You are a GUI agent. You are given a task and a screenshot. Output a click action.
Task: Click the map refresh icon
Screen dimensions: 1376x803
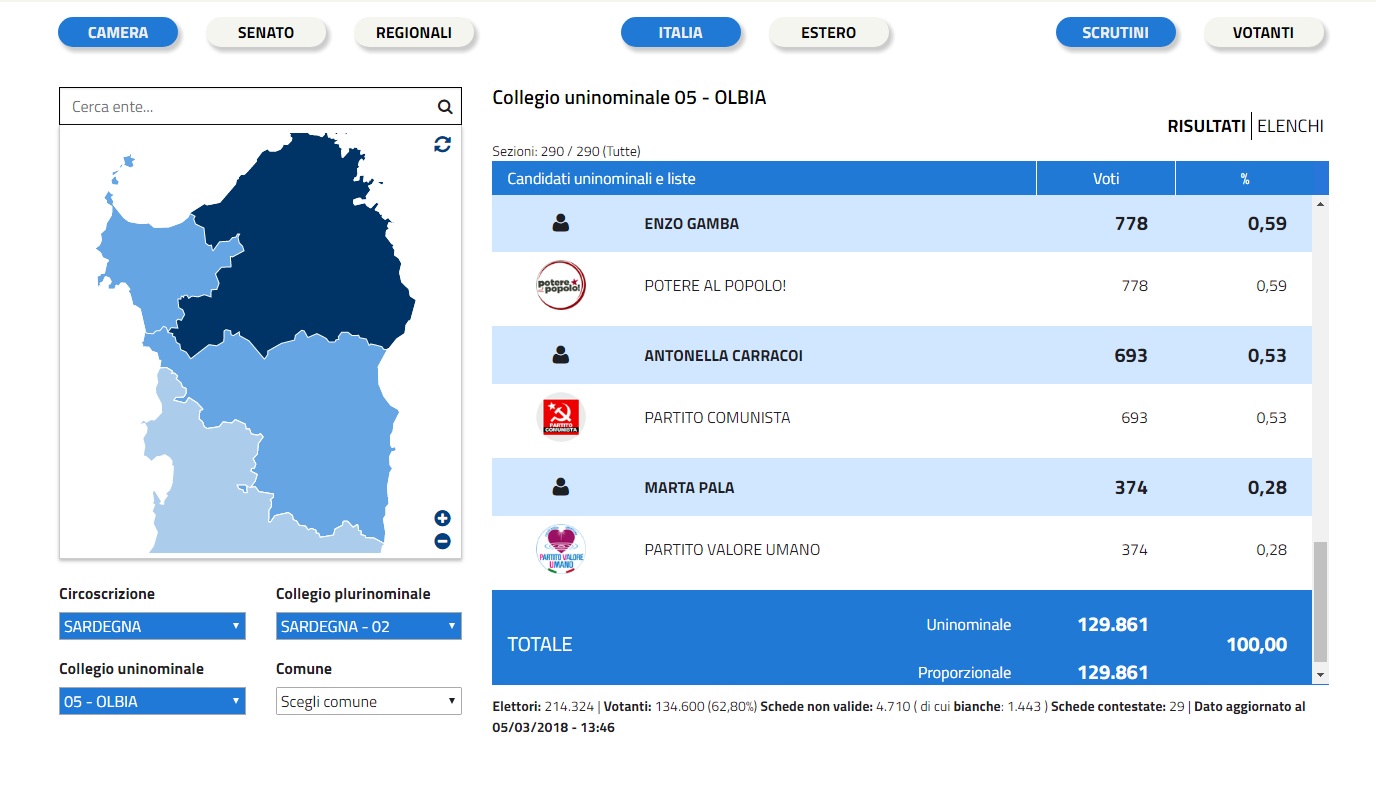[x=442, y=144]
